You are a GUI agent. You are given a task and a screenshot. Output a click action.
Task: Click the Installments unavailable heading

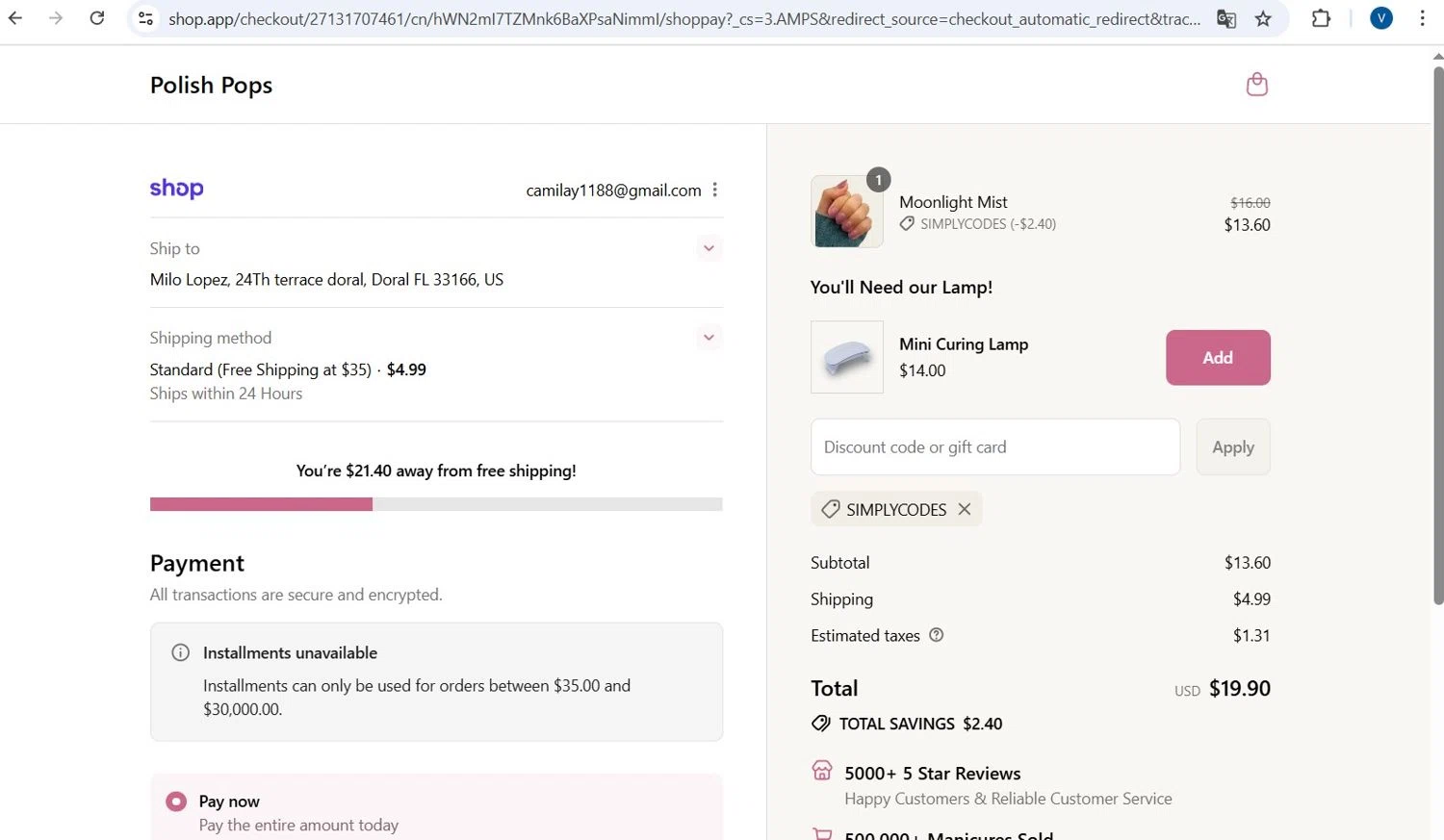[290, 652]
